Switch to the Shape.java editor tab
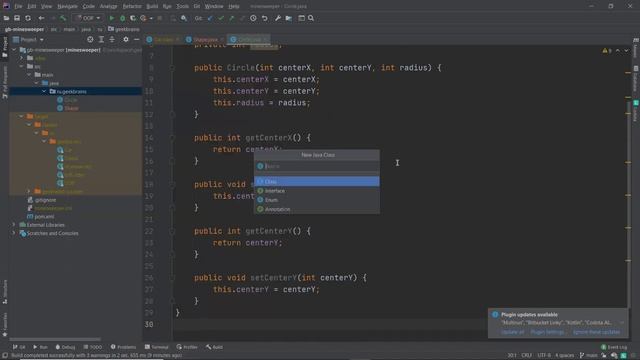The height and width of the screenshot is (360, 640). 205,40
